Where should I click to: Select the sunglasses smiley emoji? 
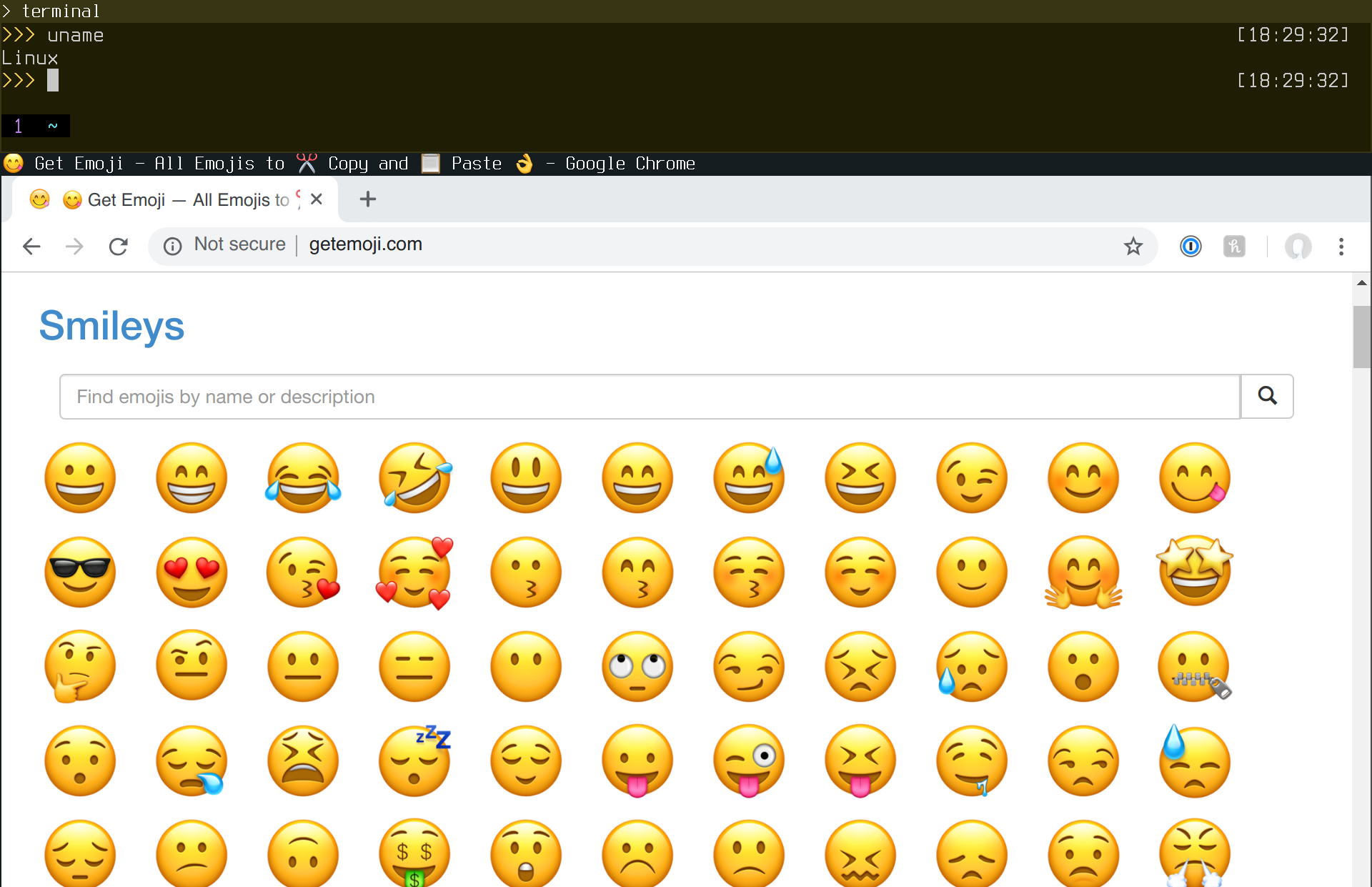point(80,572)
